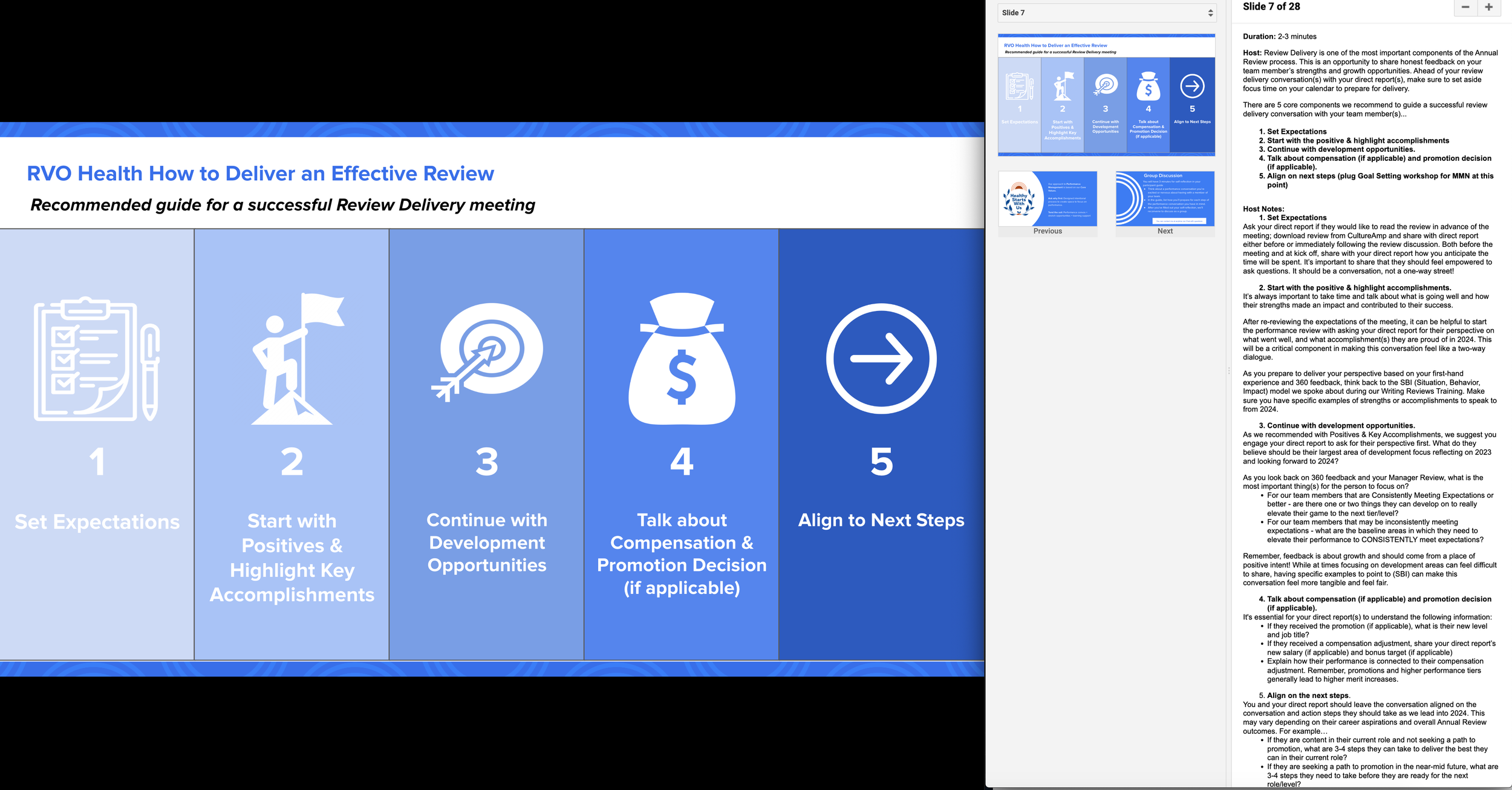Click the large number 4 on main slide
Image resolution: width=1512 pixels, height=790 pixels.
[x=682, y=462]
